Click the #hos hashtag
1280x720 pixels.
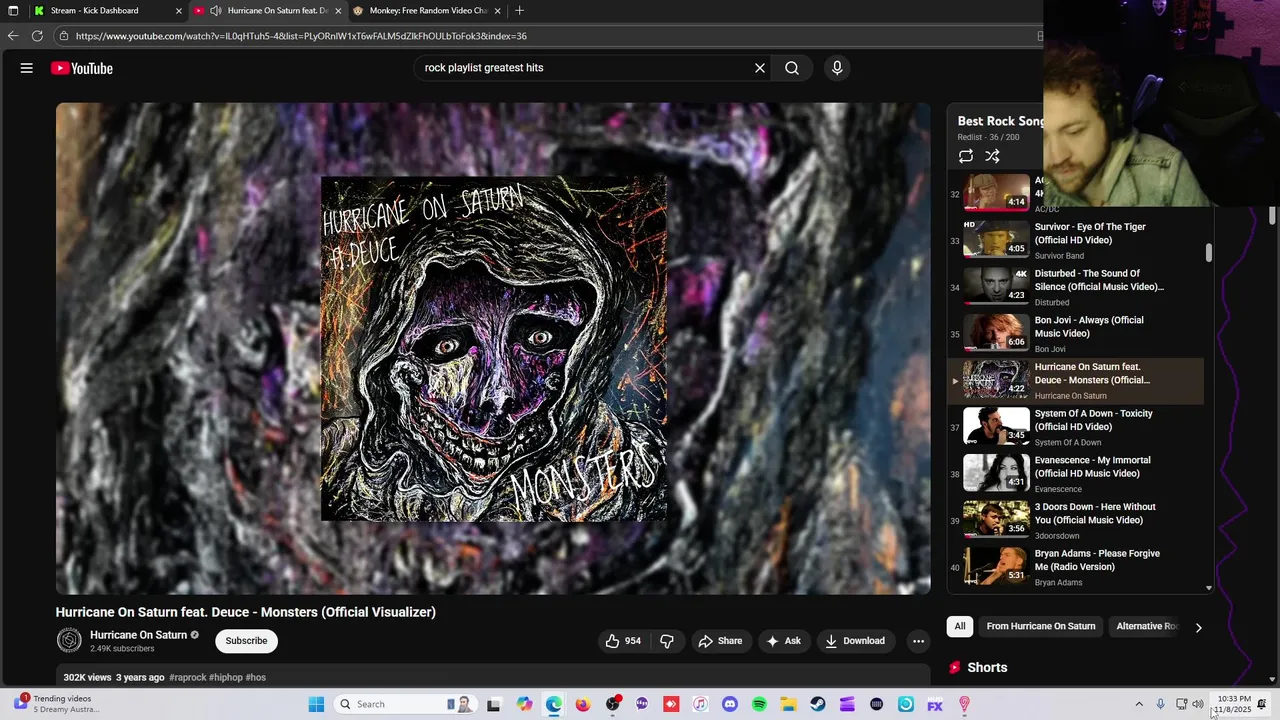(x=255, y=677)
